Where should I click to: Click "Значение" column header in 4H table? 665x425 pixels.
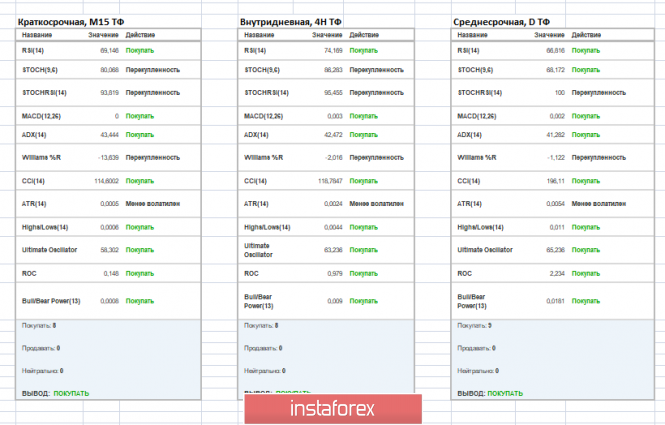[x=327, y=35]
